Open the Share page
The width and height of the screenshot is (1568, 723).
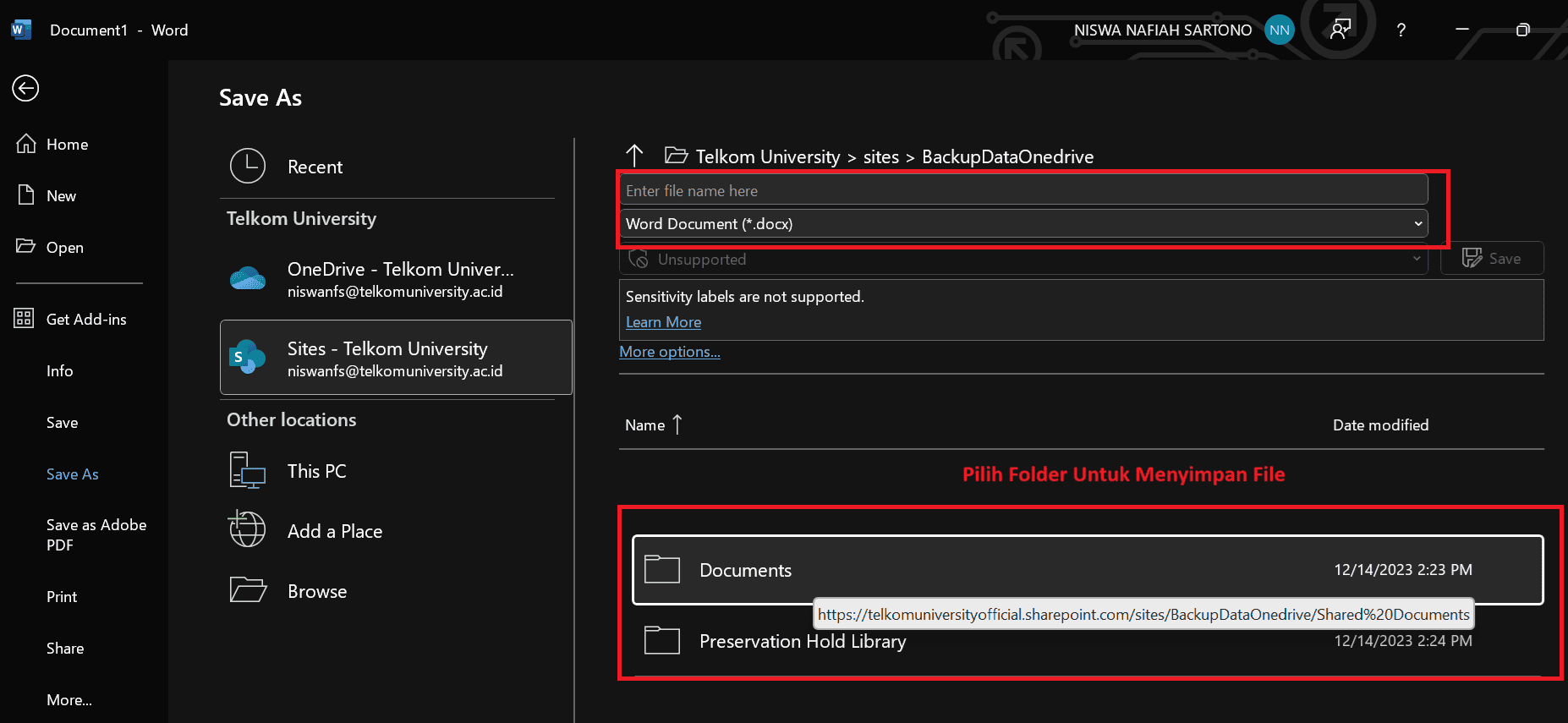(65, 649)
